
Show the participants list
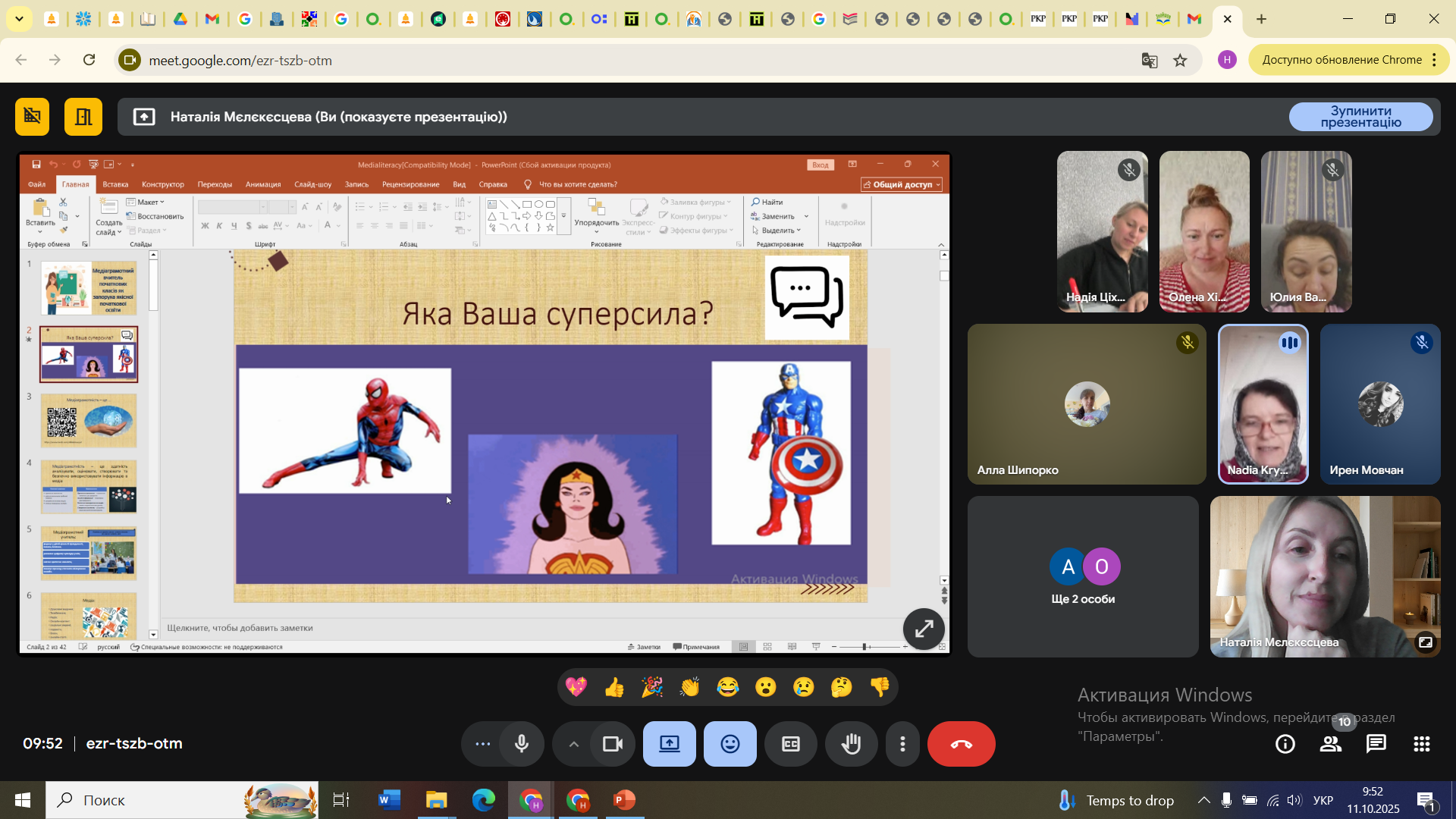pos(1331,744)
